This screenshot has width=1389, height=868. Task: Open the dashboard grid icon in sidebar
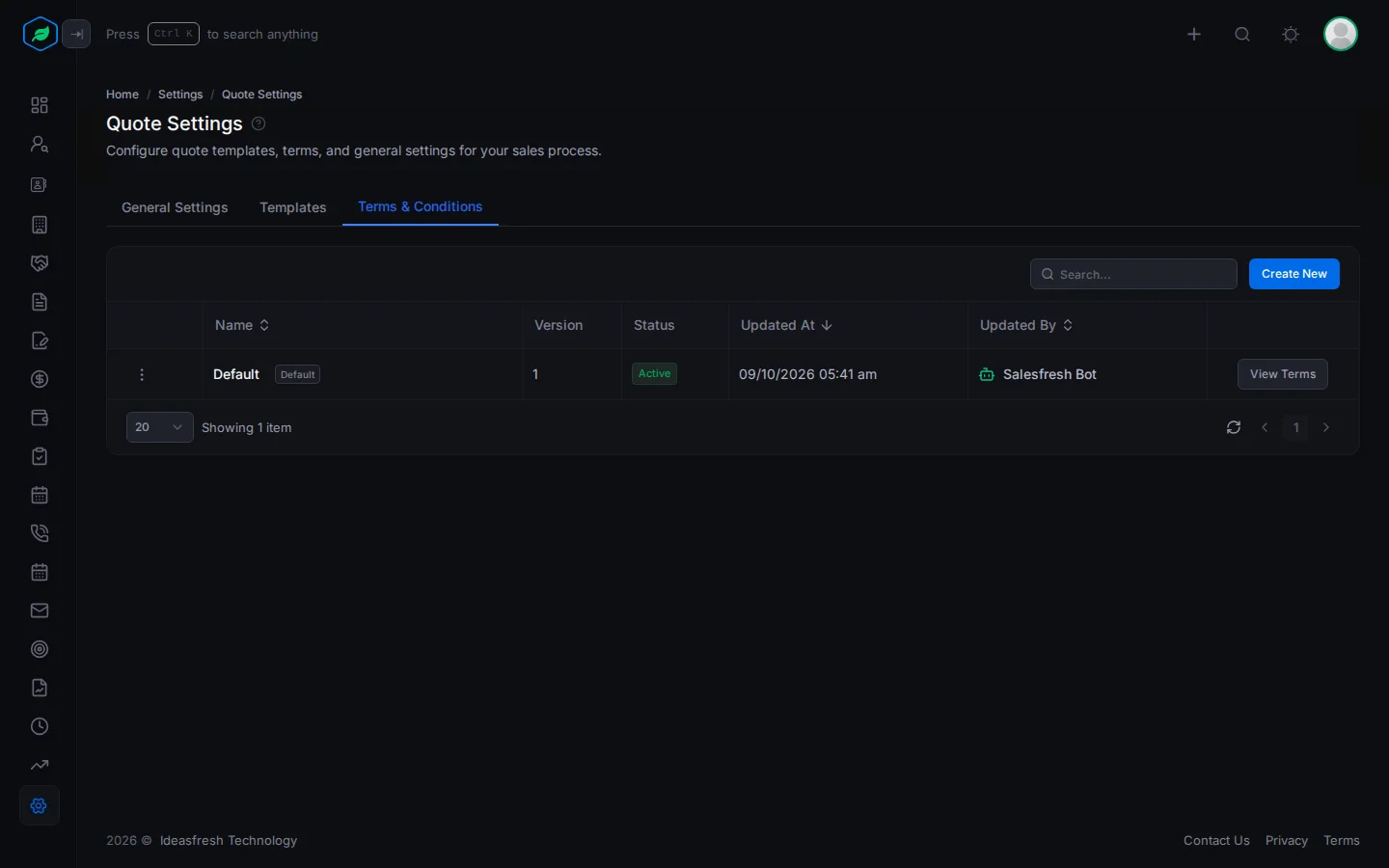point(40,105)
